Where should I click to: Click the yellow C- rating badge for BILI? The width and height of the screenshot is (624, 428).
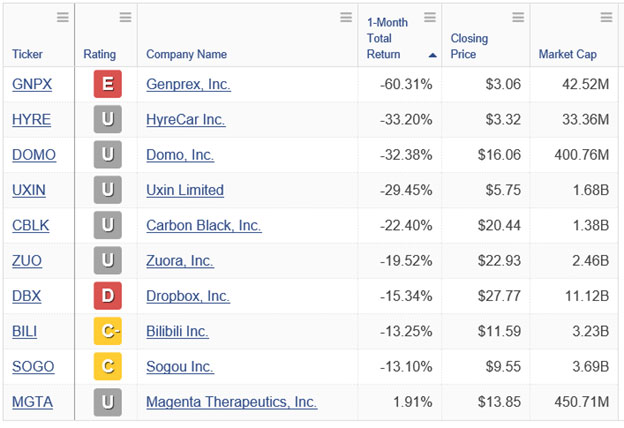tap(108, 331)
